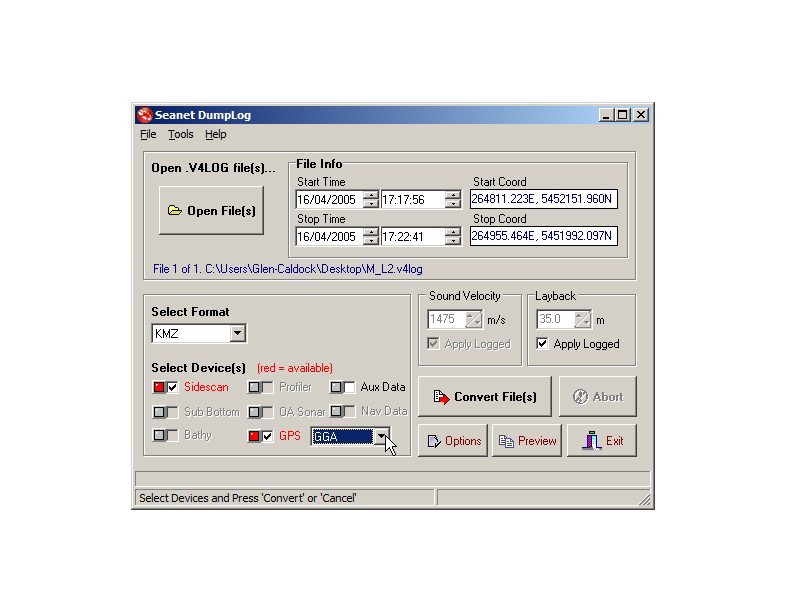Click the conversion progress bar
This screenshot has height=612, width=786.
(x=392, y=479)
